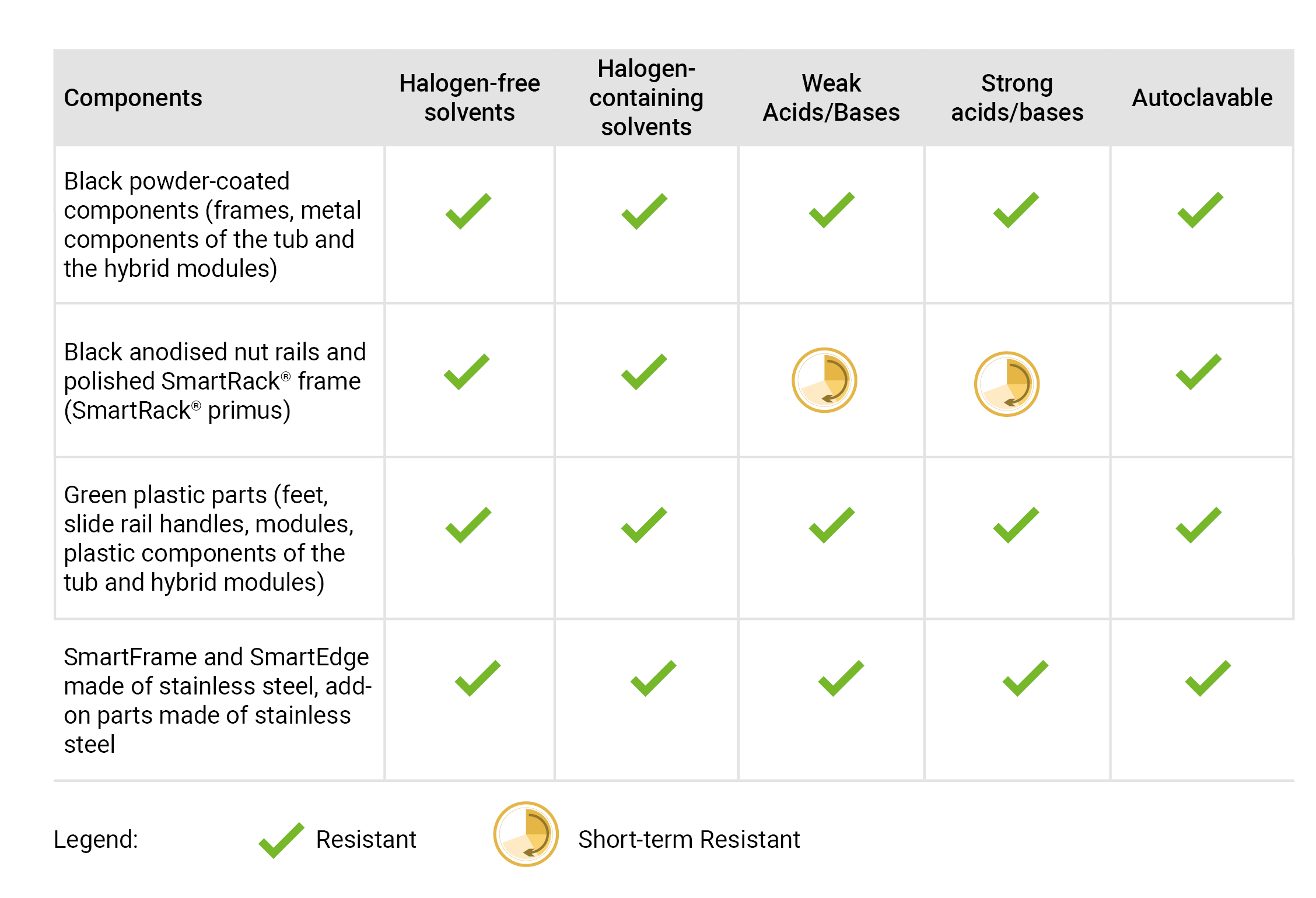Click the Autoclavable column header
The width and height of the screenshot is (1316, 898).
(x=1202, y=98)
